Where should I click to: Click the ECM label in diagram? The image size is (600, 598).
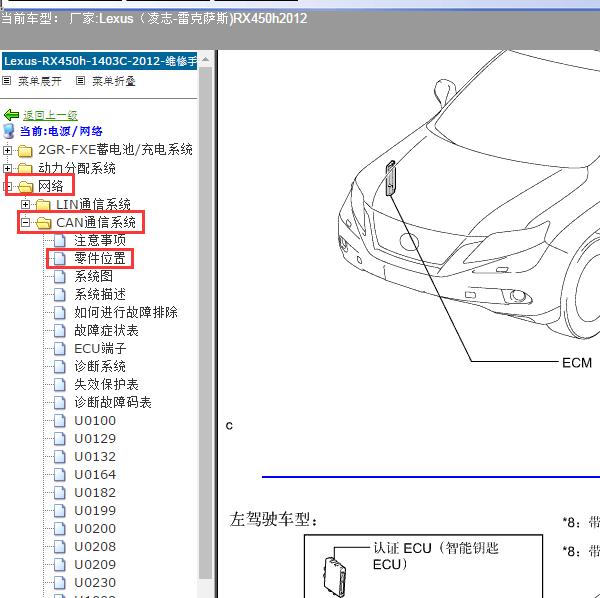(x=577, y=362)
